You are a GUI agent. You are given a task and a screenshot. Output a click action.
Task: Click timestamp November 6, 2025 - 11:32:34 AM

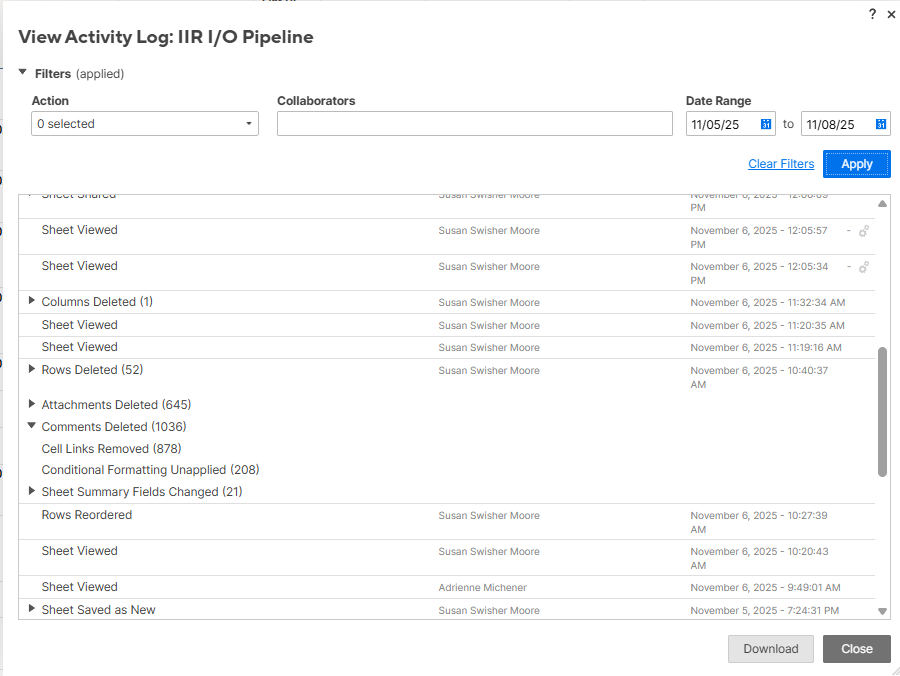point(767,302)
